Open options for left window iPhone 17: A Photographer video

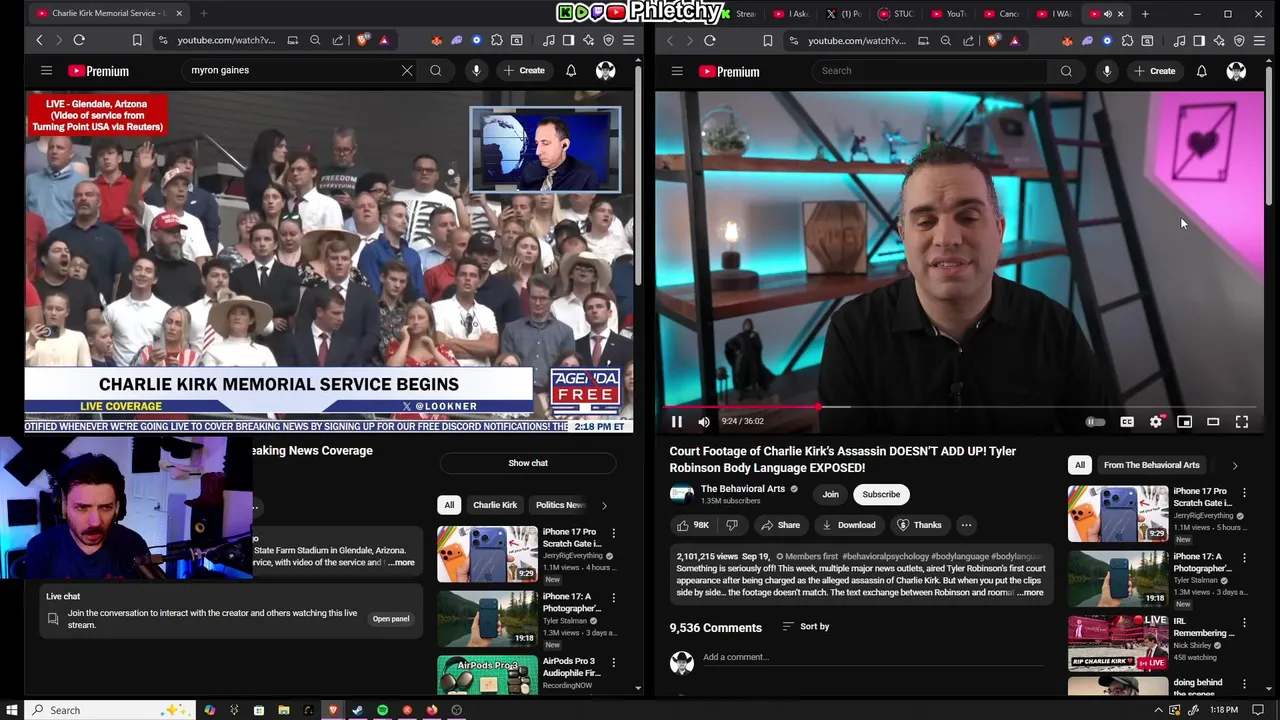pos(614,598)
